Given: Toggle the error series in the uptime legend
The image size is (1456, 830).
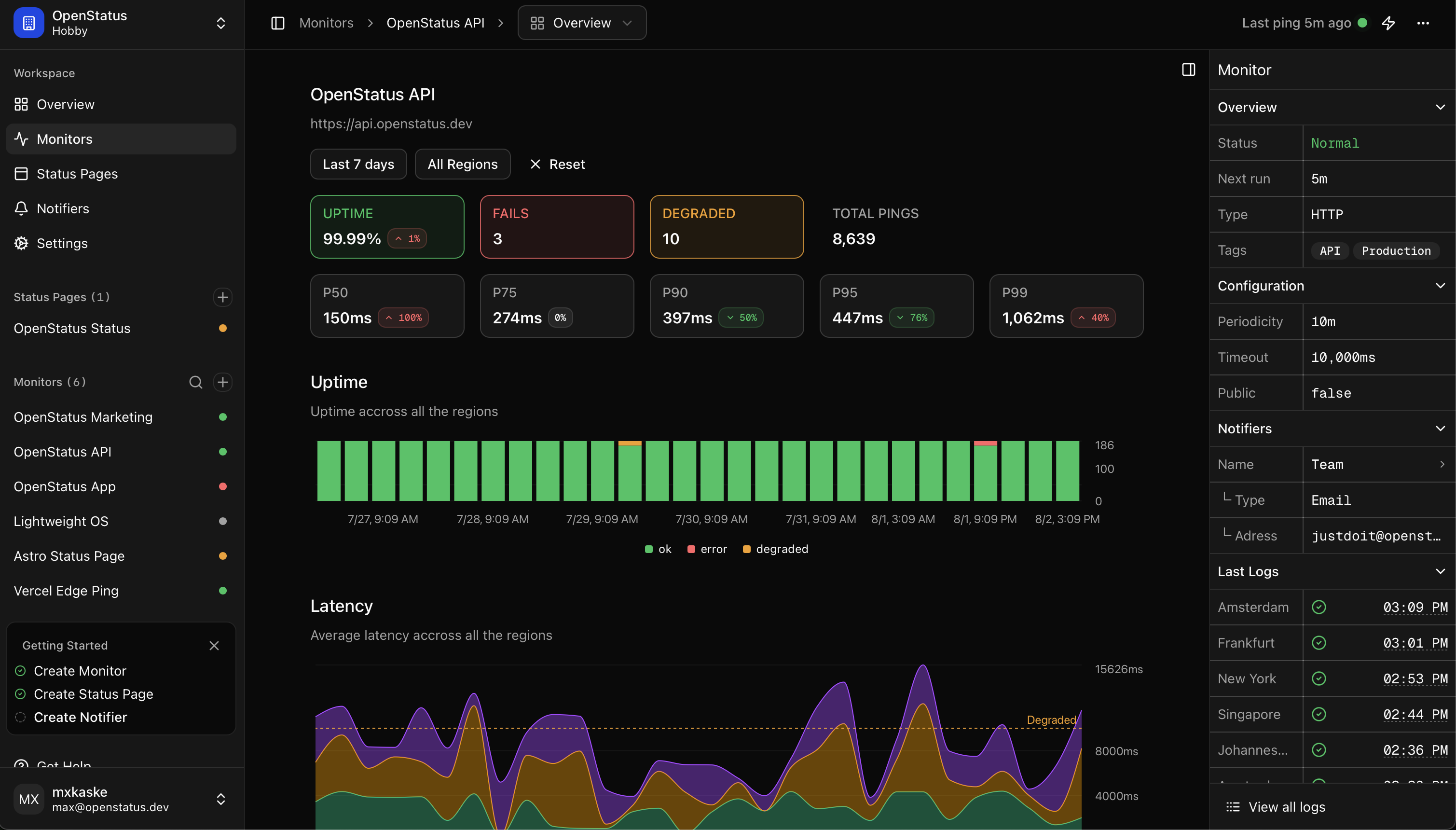Looking at the screenshot, I should tap(707, 548).
